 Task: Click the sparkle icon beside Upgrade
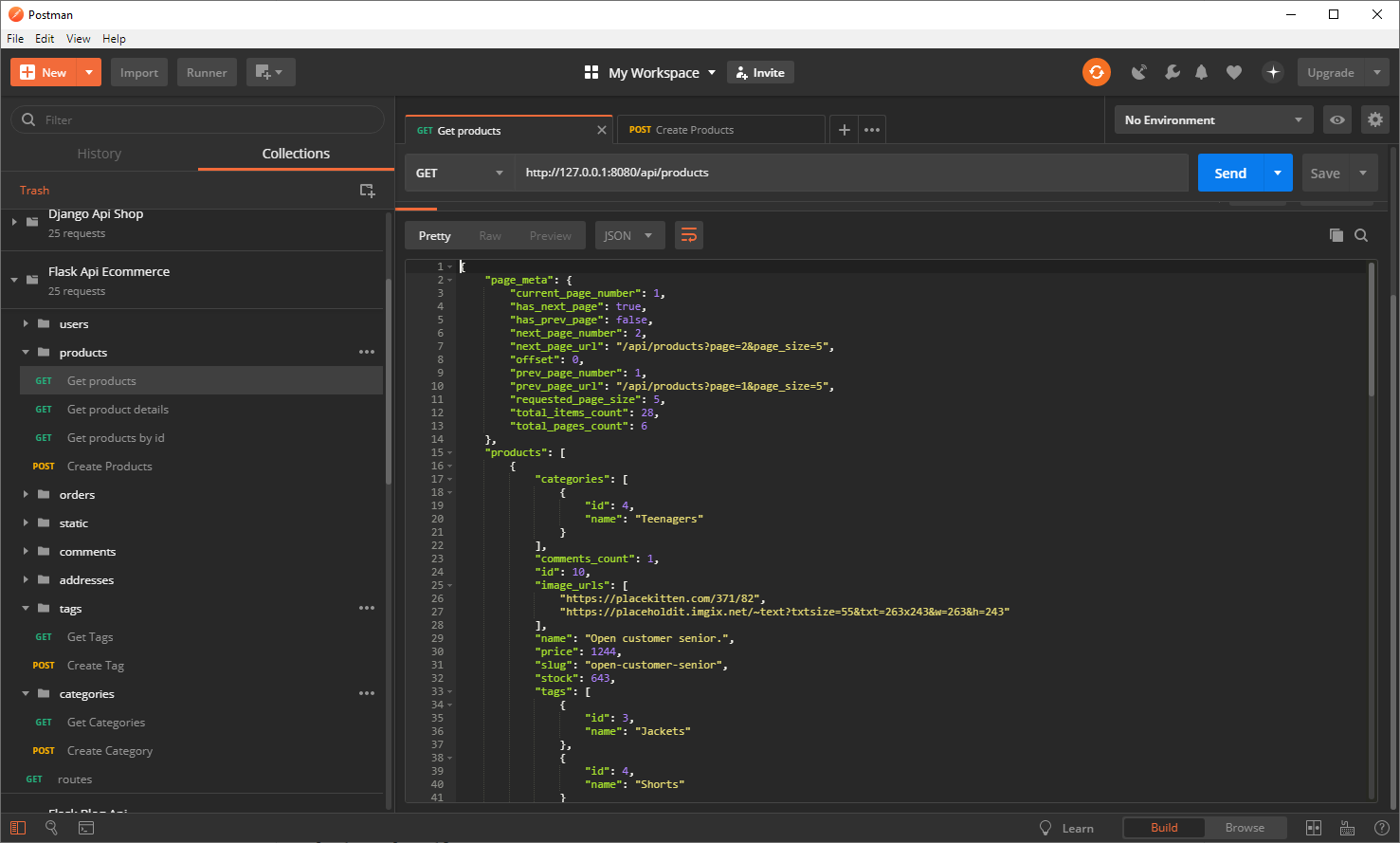(x=1273, y=72)
